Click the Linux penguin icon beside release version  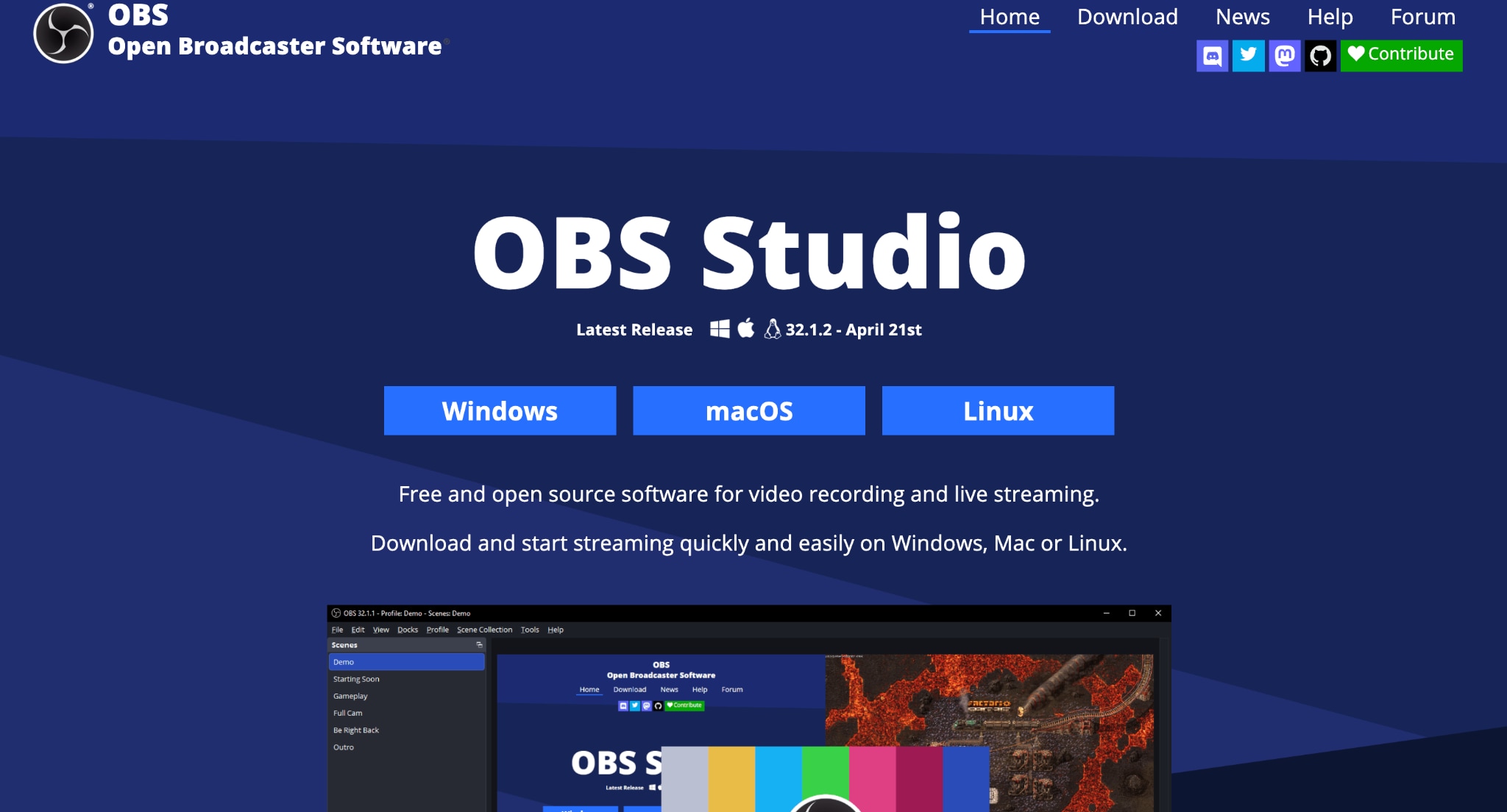[x=772, y=329]
